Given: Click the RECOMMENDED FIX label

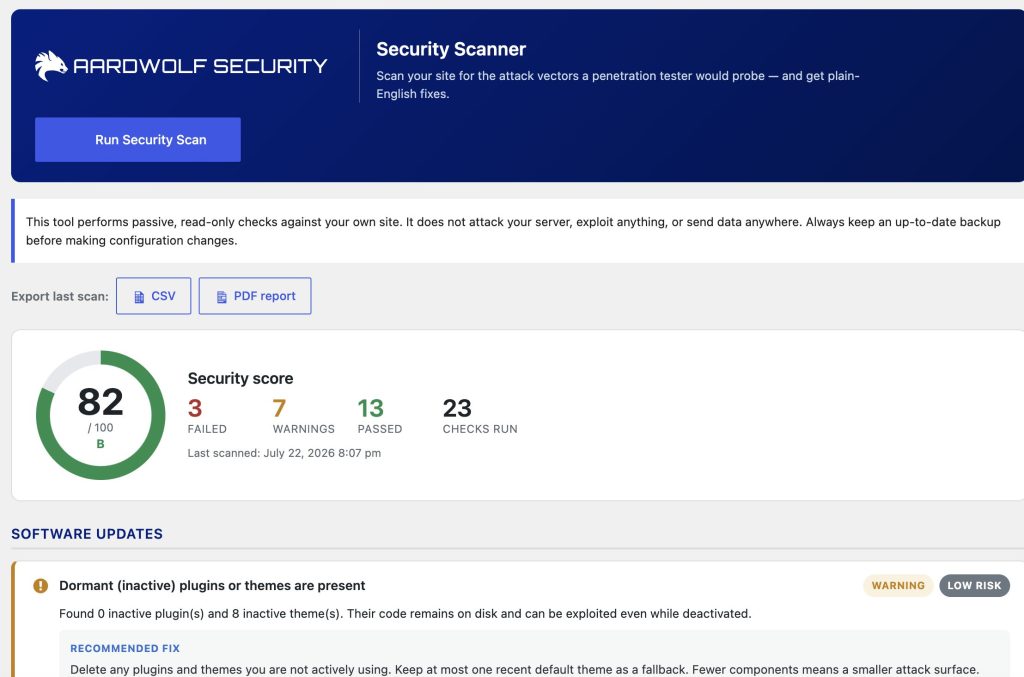Looking at the screenshot, I should point(125,648).
